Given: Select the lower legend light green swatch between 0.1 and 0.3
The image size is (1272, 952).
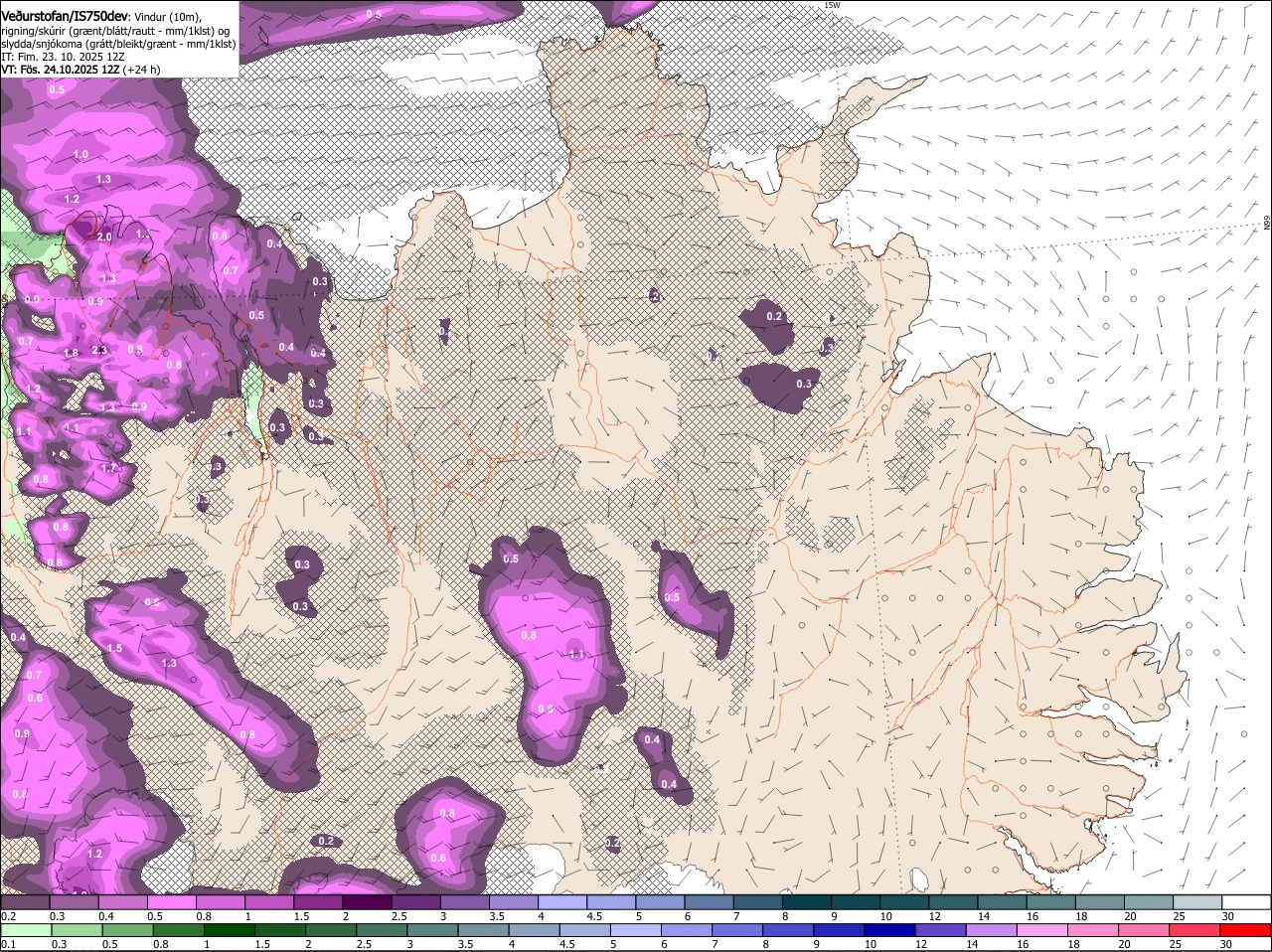Looking at the screenshot, I should pyautogui.click(x=25, y=929).
